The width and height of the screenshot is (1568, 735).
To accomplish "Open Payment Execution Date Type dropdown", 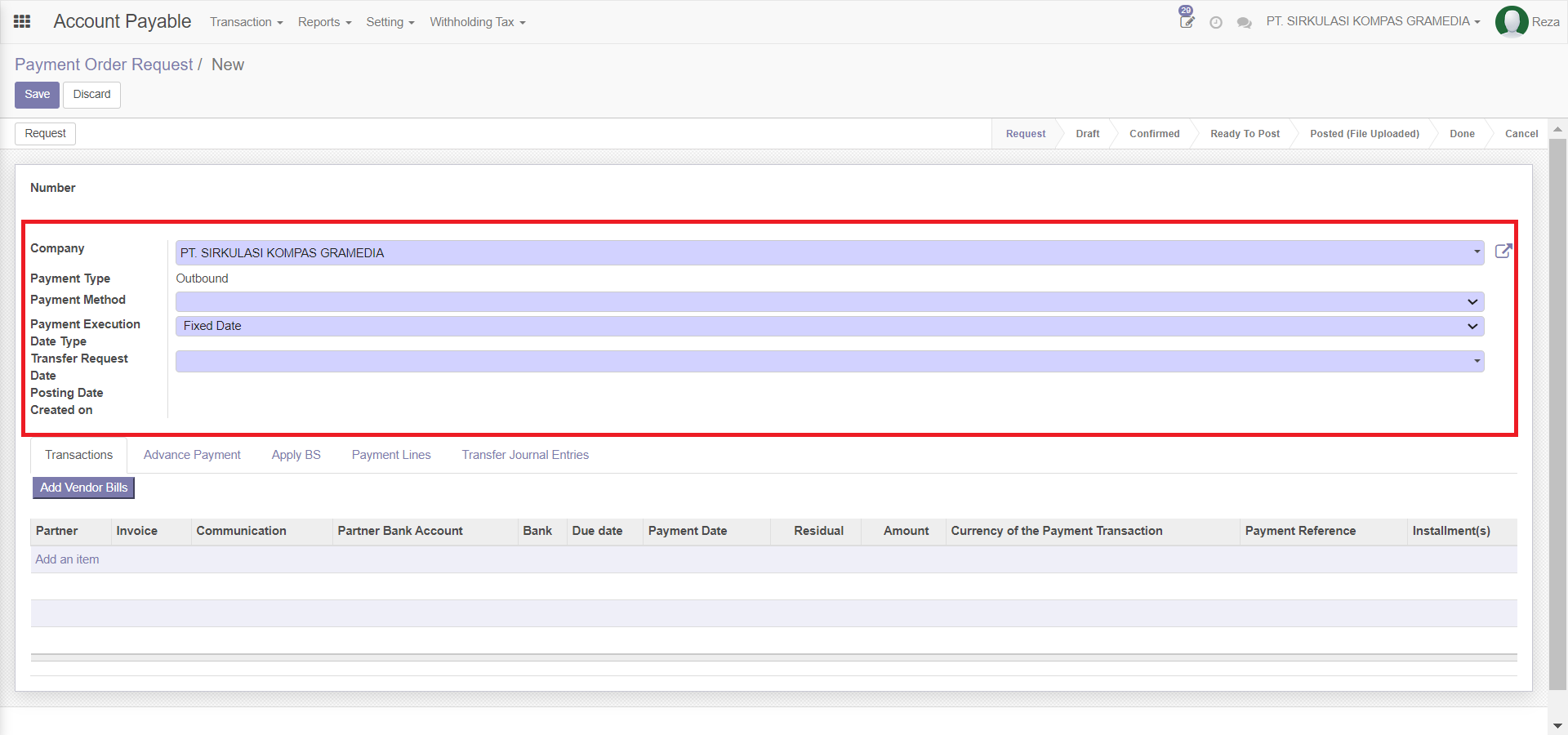I will click(x=830, y=326).
